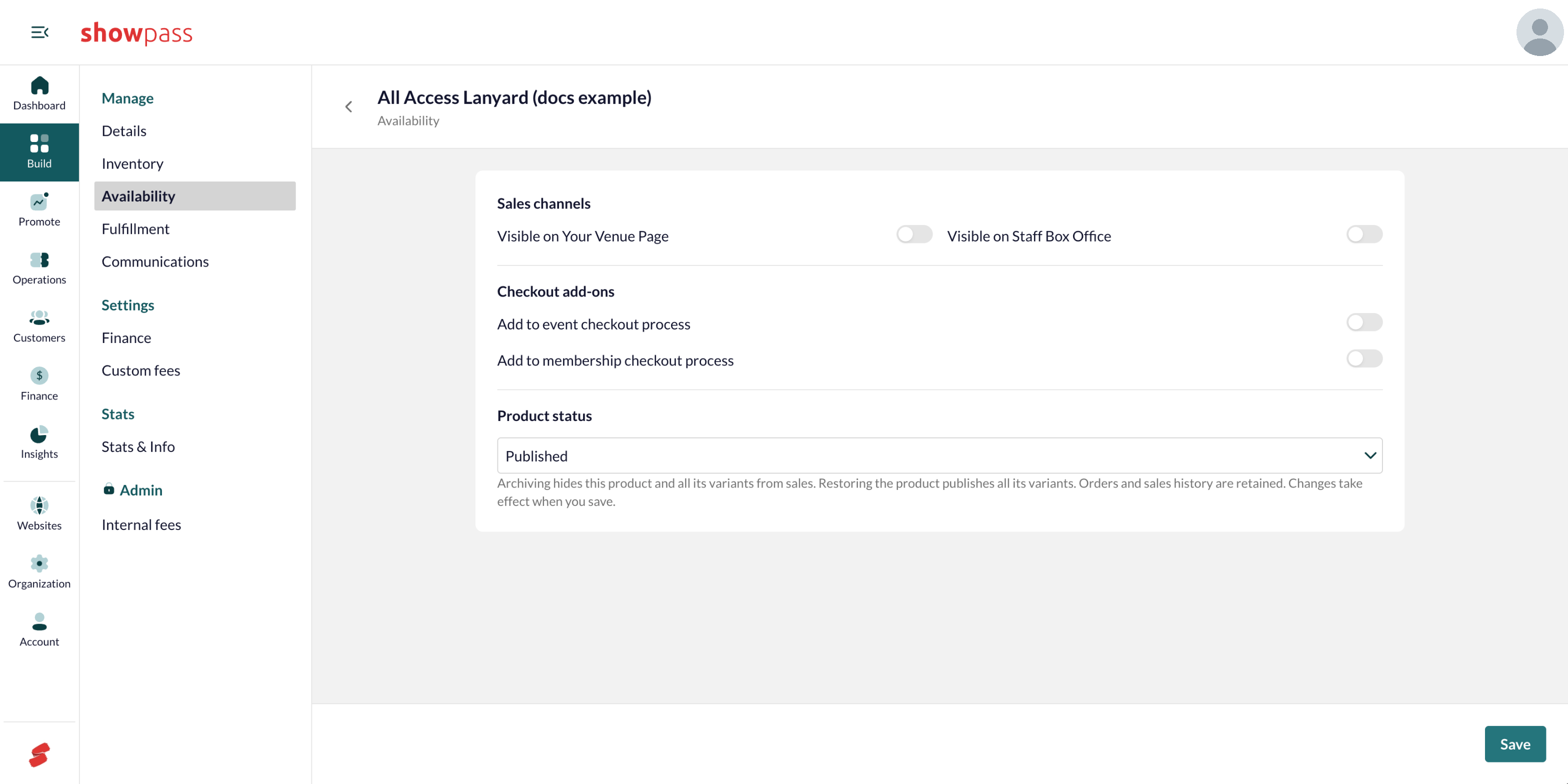1568x784 pixels.
Task: Click the Manage section heading
Action: (x=127, y=98)
